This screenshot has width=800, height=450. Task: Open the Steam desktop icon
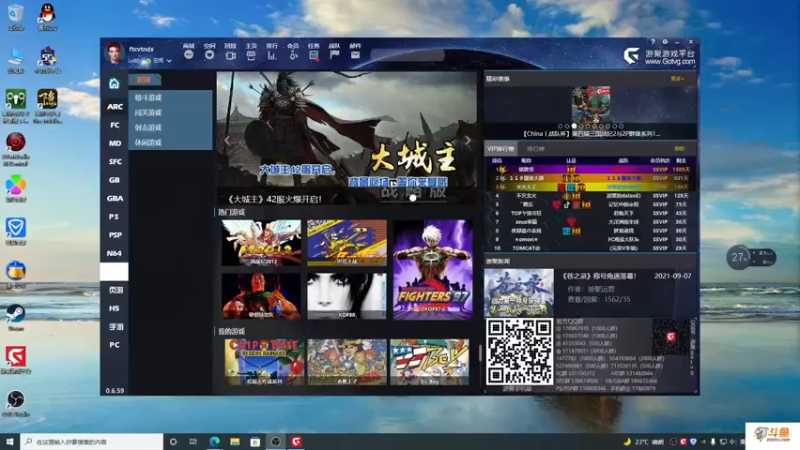(16, 317)
